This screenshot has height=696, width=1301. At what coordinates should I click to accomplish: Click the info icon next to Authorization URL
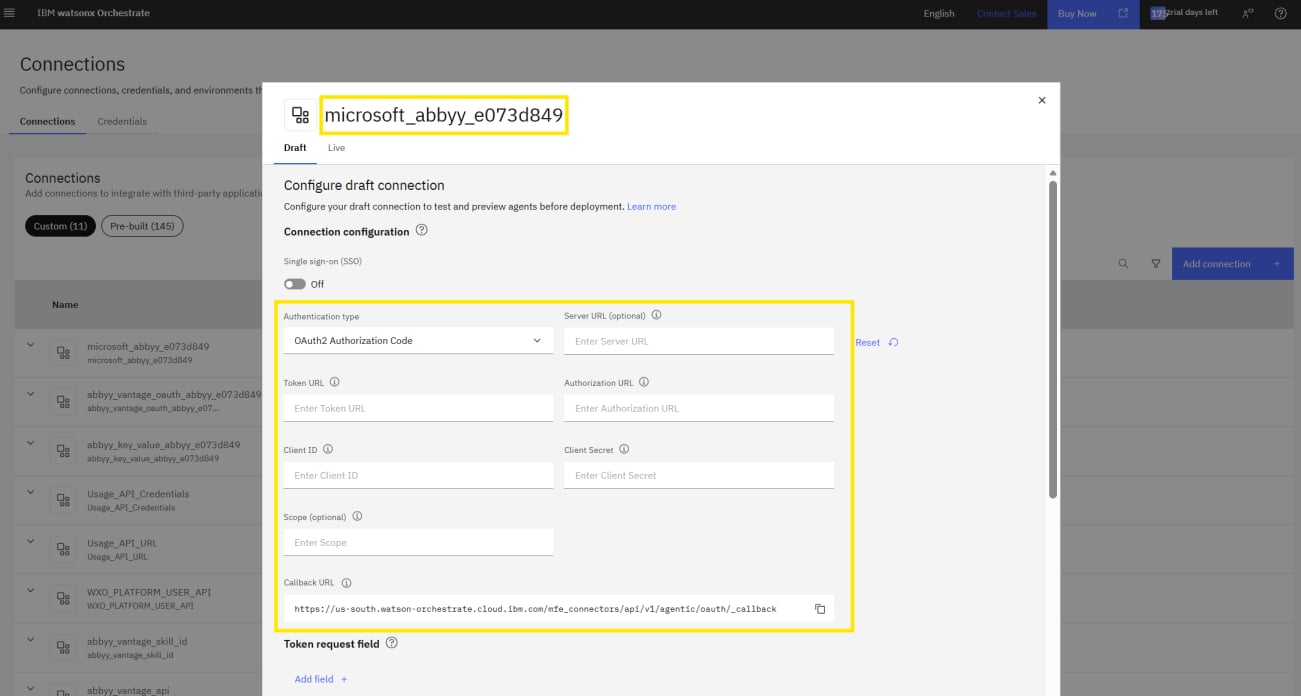(643, 382)
